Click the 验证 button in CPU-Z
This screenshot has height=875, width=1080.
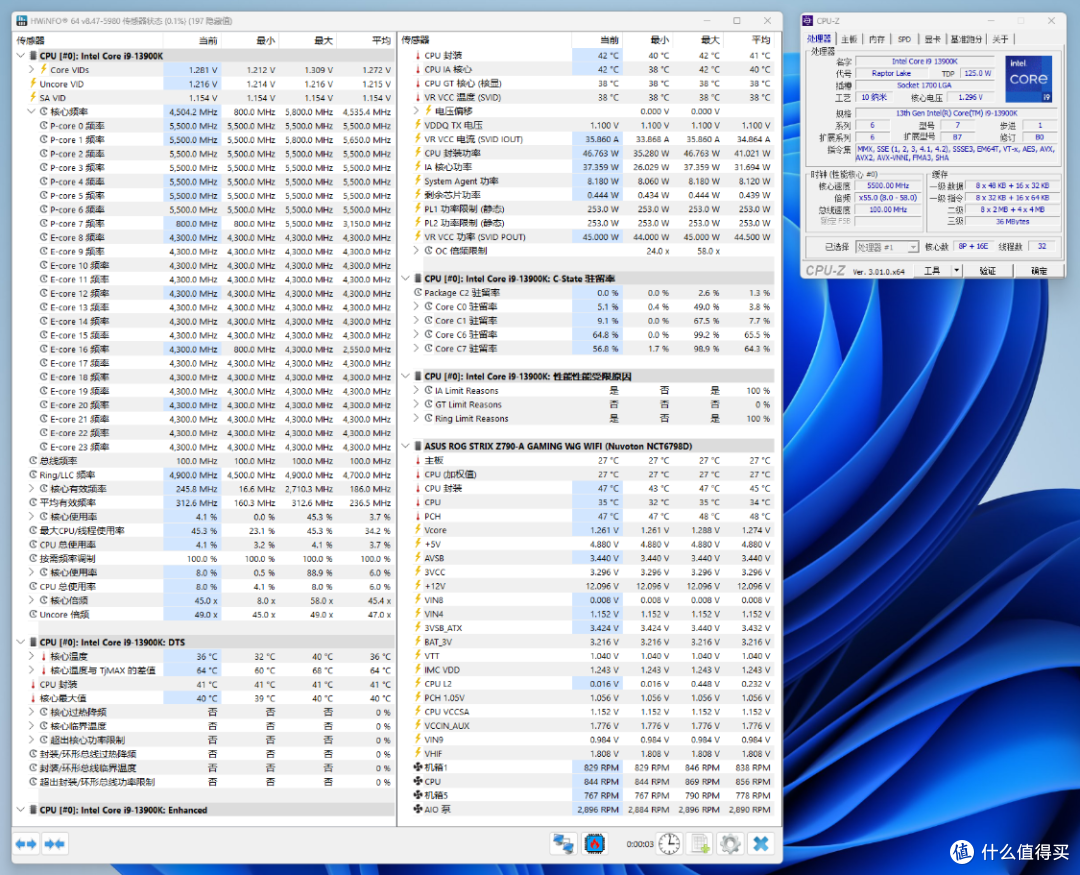click(x=988, y=271)
